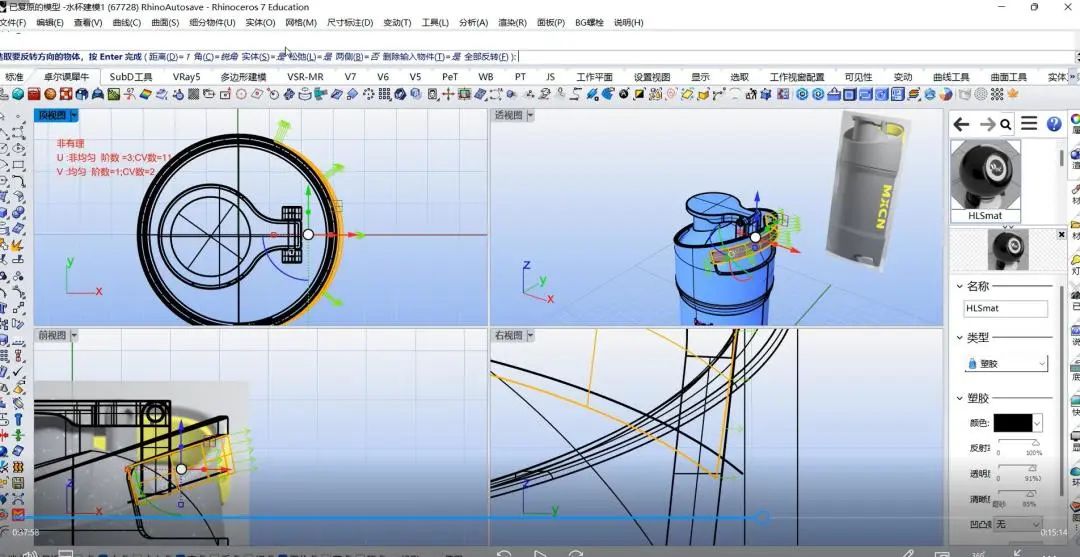Click the landscape picture icon in toolbar

pyautogui.click(x=114, y=94)
